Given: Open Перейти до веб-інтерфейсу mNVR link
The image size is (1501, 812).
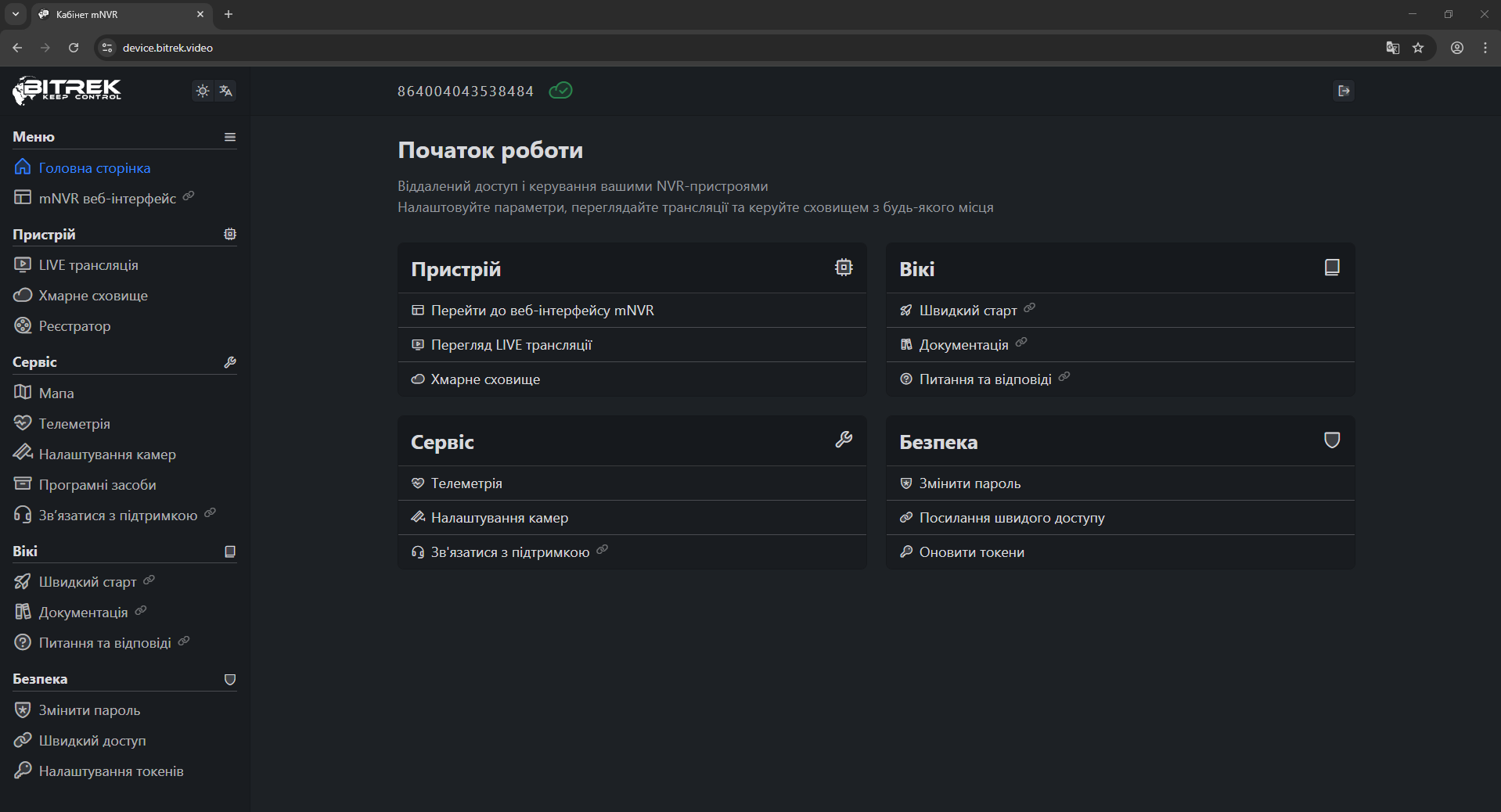Looking at the screenshot, I should (x=542, y=311).
